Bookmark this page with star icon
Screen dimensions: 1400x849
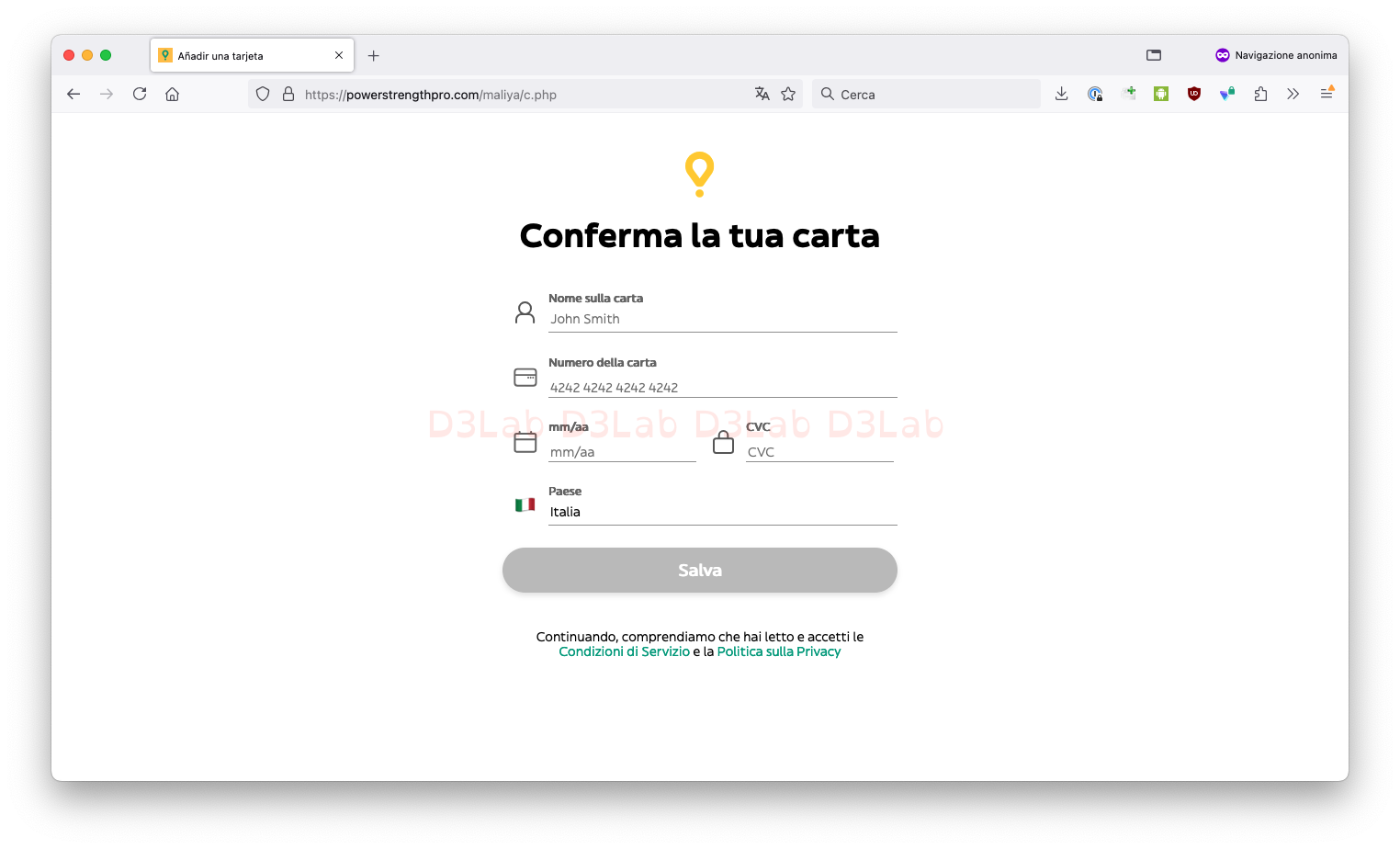(x=788, y=94)
